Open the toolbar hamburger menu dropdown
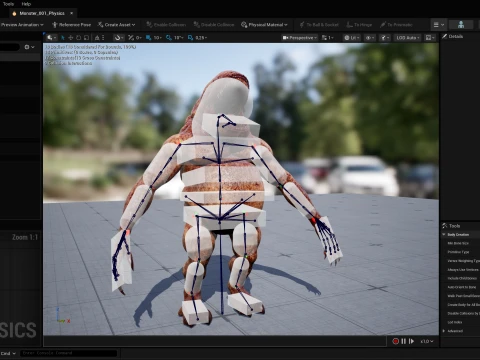 438,25
